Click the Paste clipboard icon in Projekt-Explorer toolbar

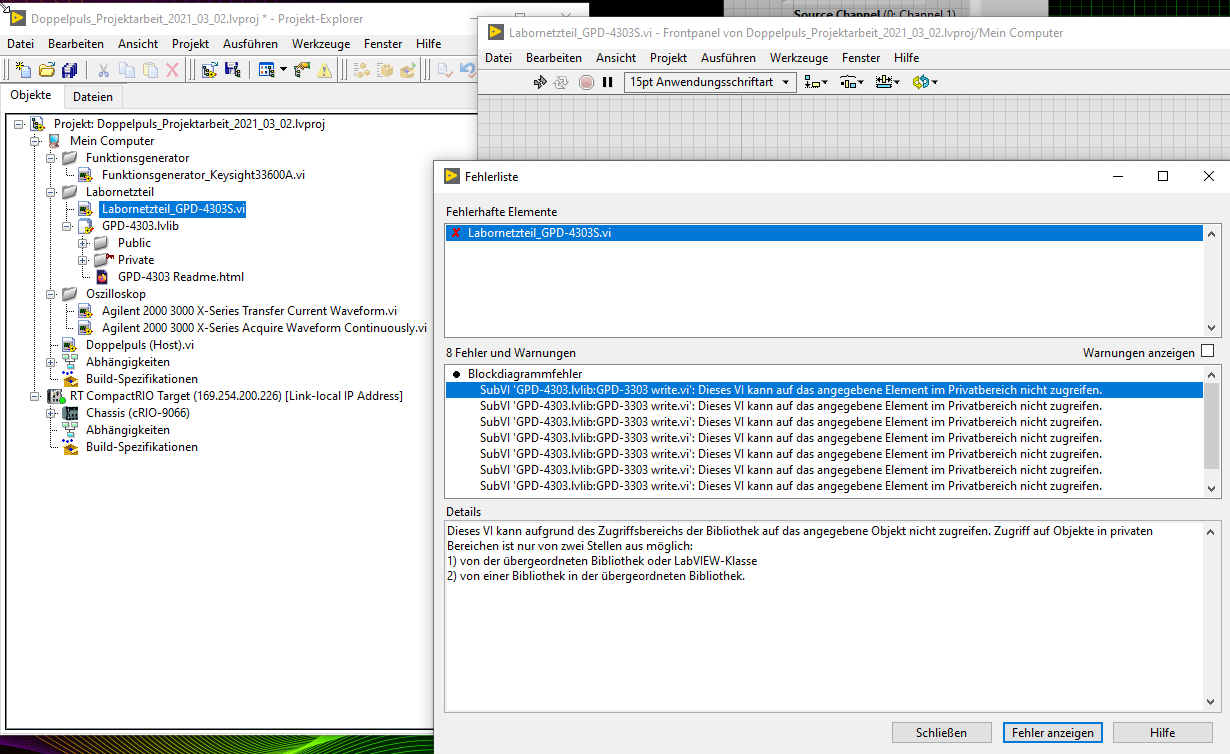149,70
